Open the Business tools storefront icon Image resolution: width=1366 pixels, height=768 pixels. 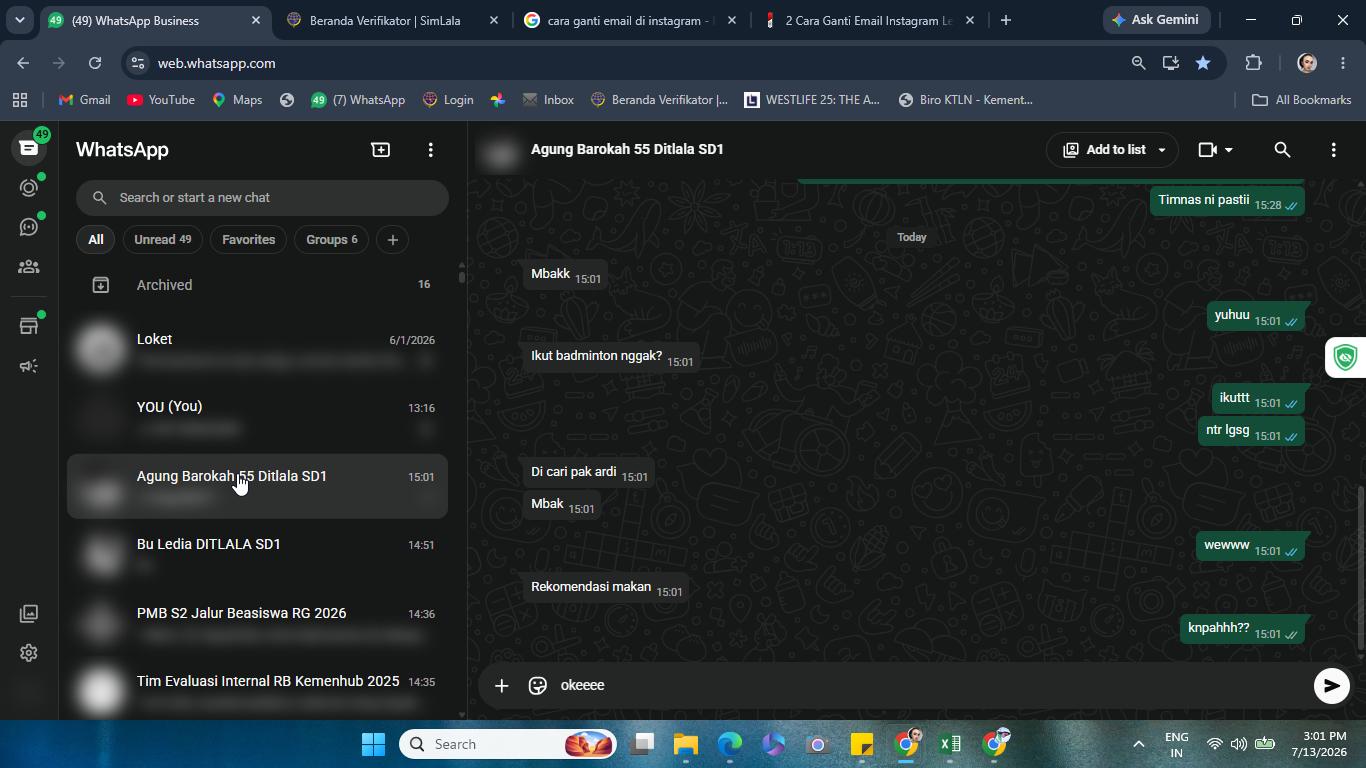(x=29, y=326)
